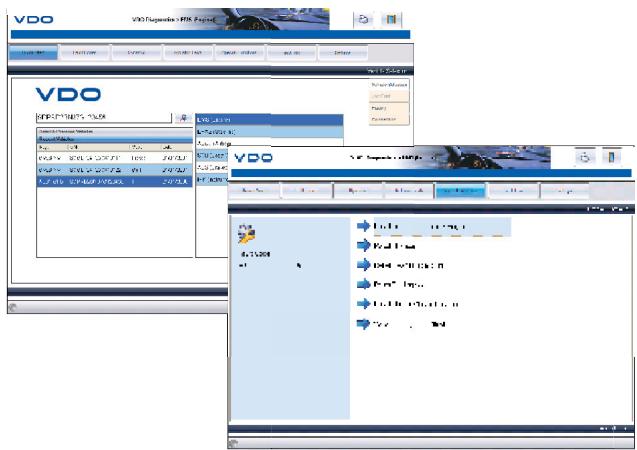Click the book icon in the back window header
Viewport: 637px width, 450px height.
point(391,19)
